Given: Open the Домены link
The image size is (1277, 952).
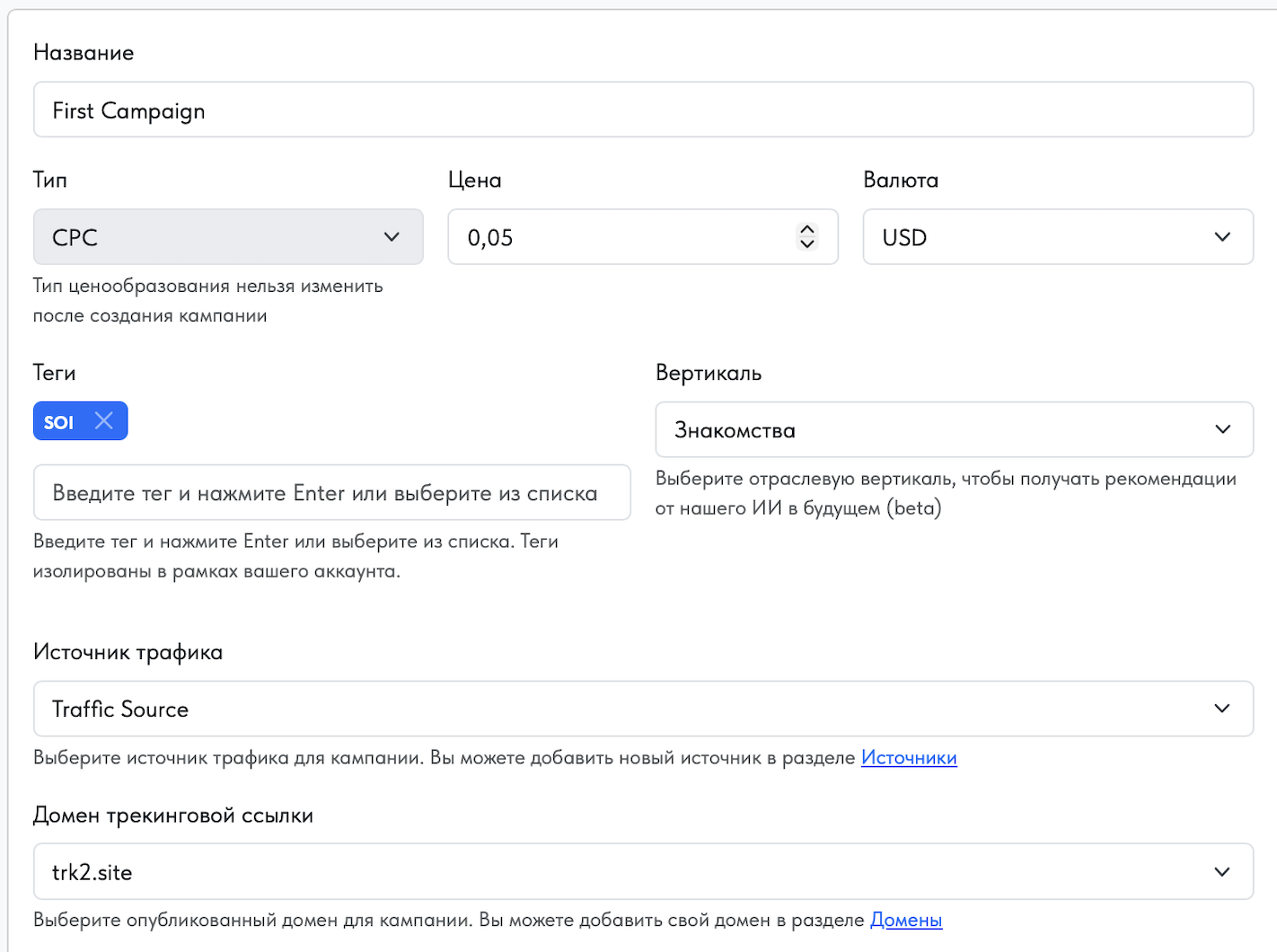Looking at the screenshot, I should (906, 921).
